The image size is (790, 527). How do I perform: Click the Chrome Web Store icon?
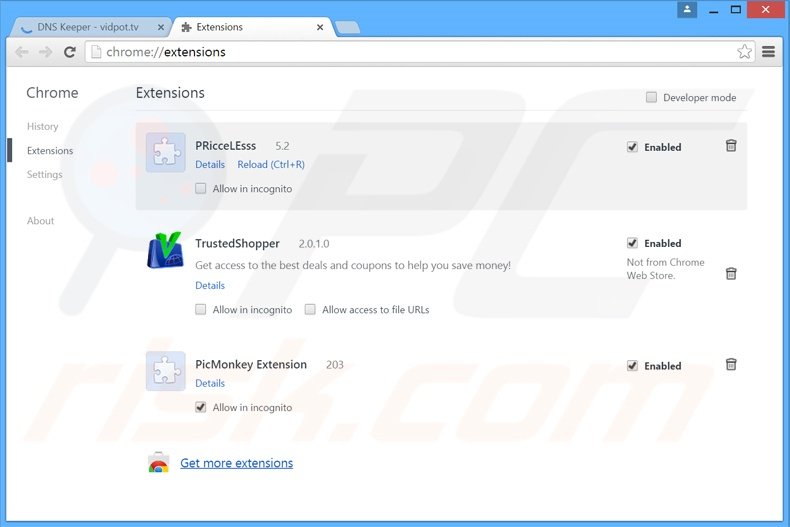[x=159, y=462]
